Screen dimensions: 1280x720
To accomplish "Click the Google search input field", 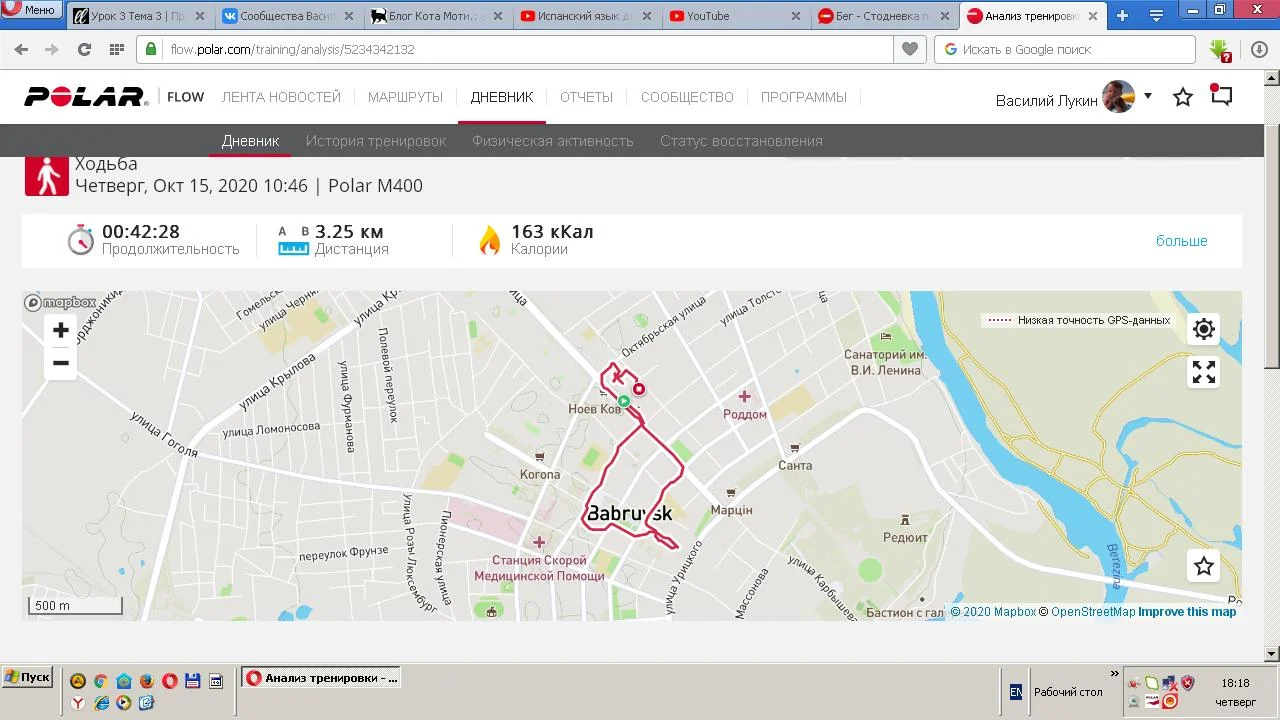I will [1065, 49].
